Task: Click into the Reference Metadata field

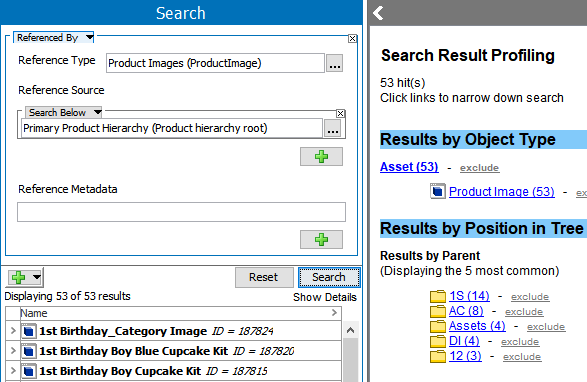Action: click(x=181, y=212)
